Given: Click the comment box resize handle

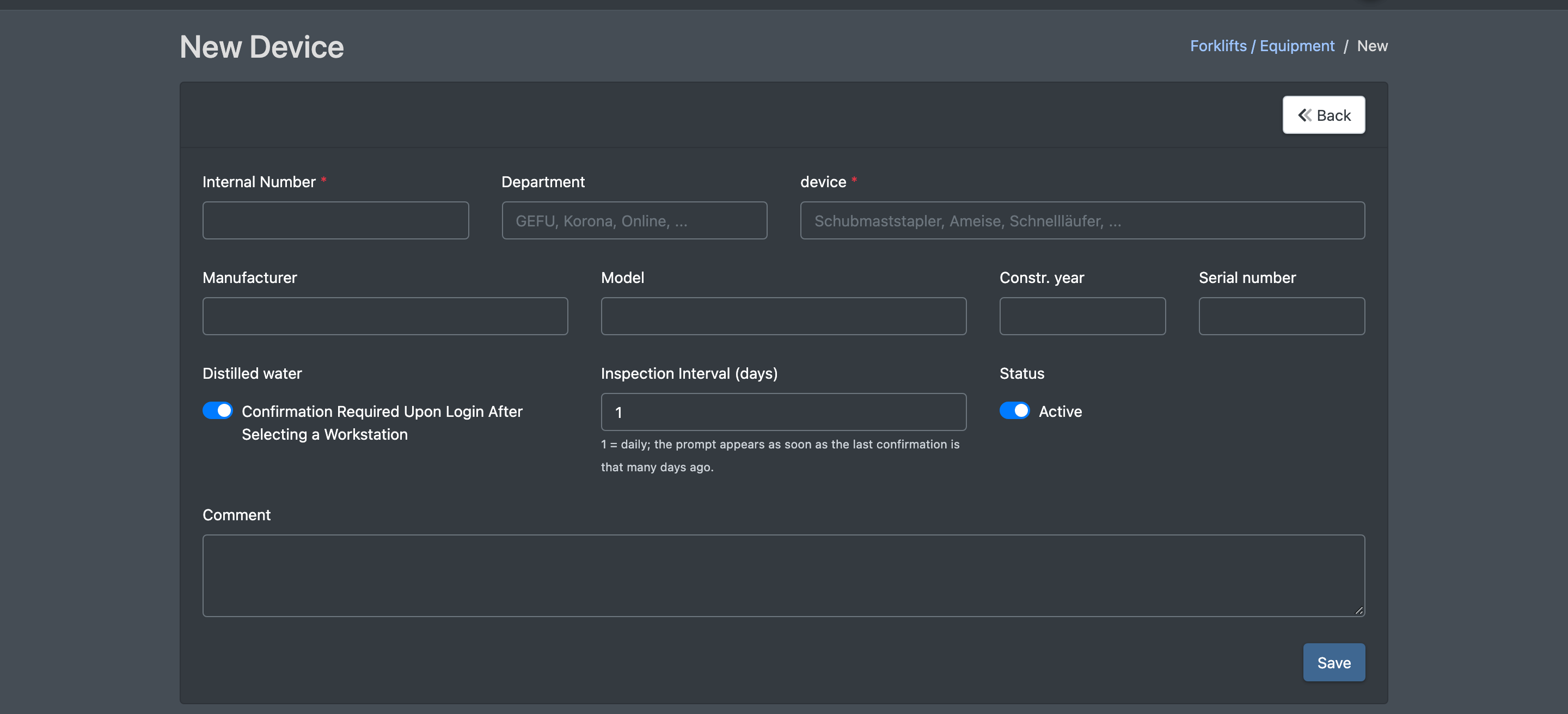Looking at the screenshot, I should [1358, 611].
